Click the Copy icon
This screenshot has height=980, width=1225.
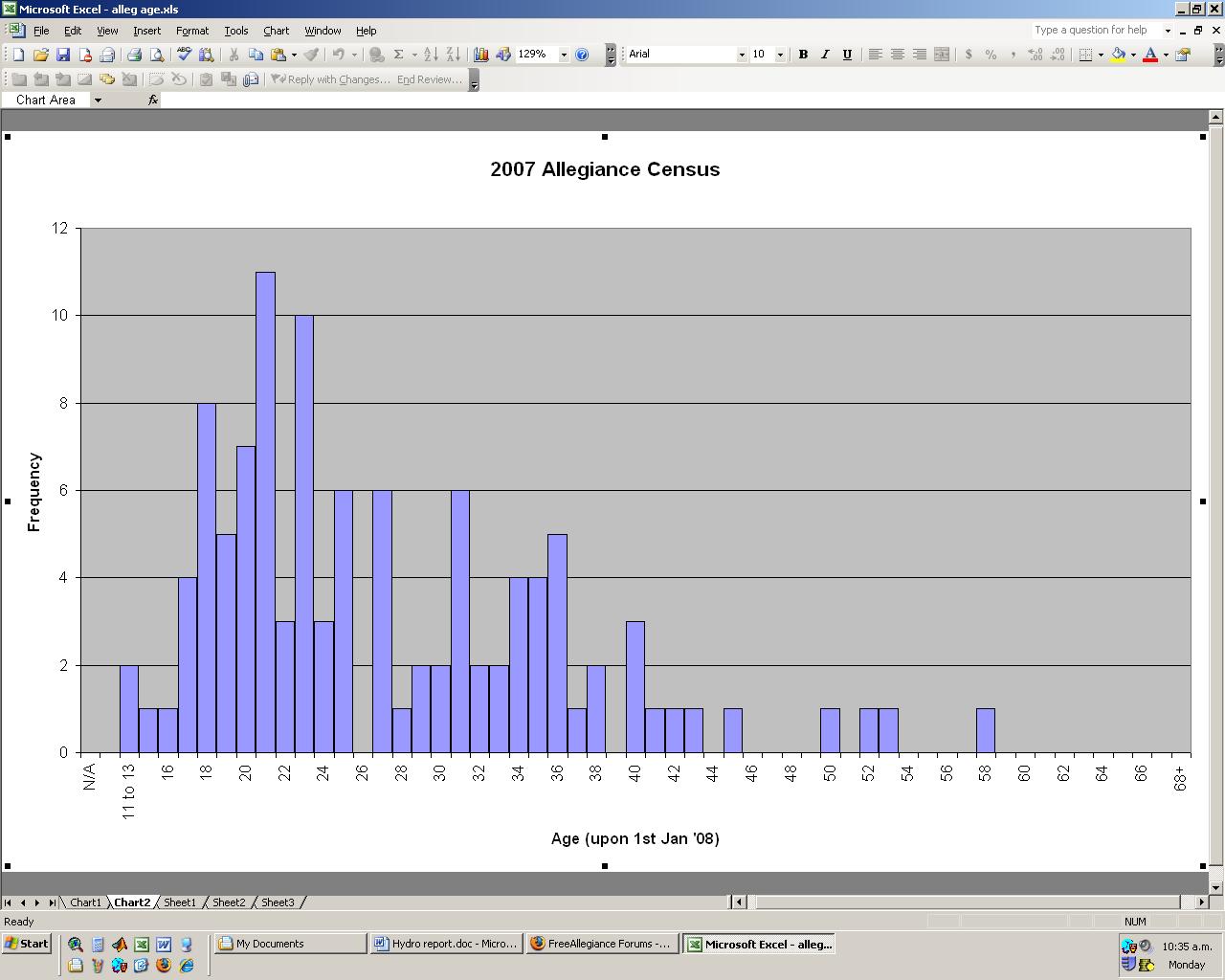pos(256,55)
